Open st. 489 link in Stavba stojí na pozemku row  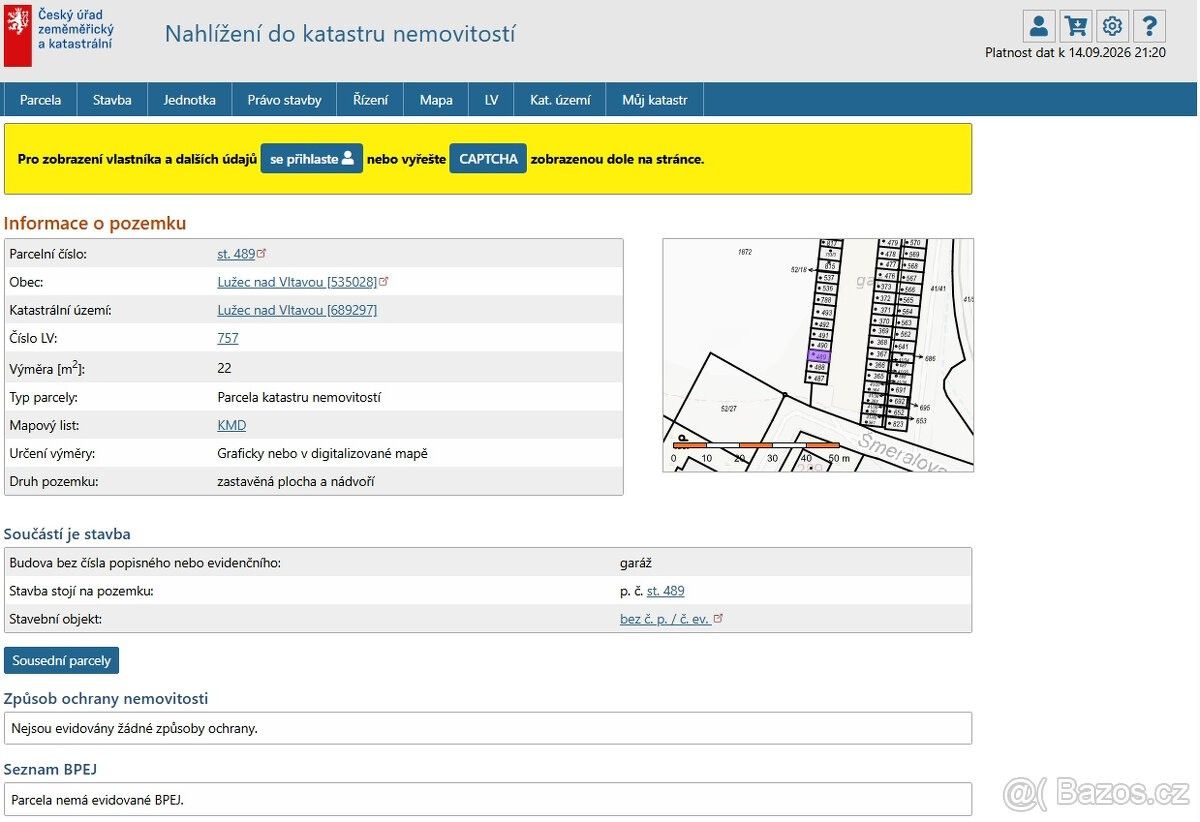tap(666, 591)
